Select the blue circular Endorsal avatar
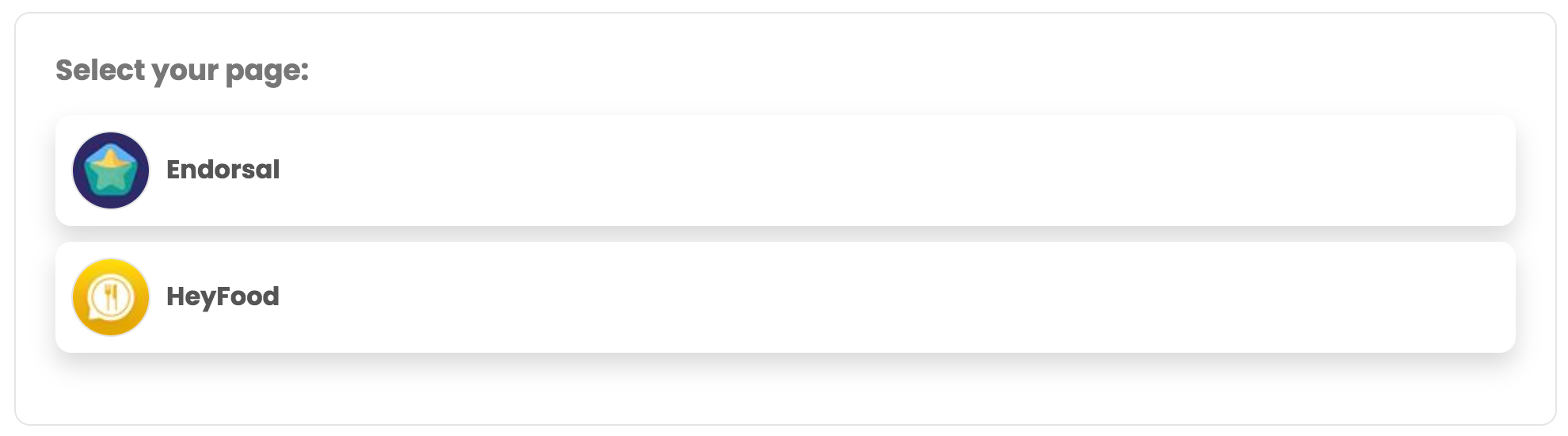1568x436 pixels. pos(111,170)
